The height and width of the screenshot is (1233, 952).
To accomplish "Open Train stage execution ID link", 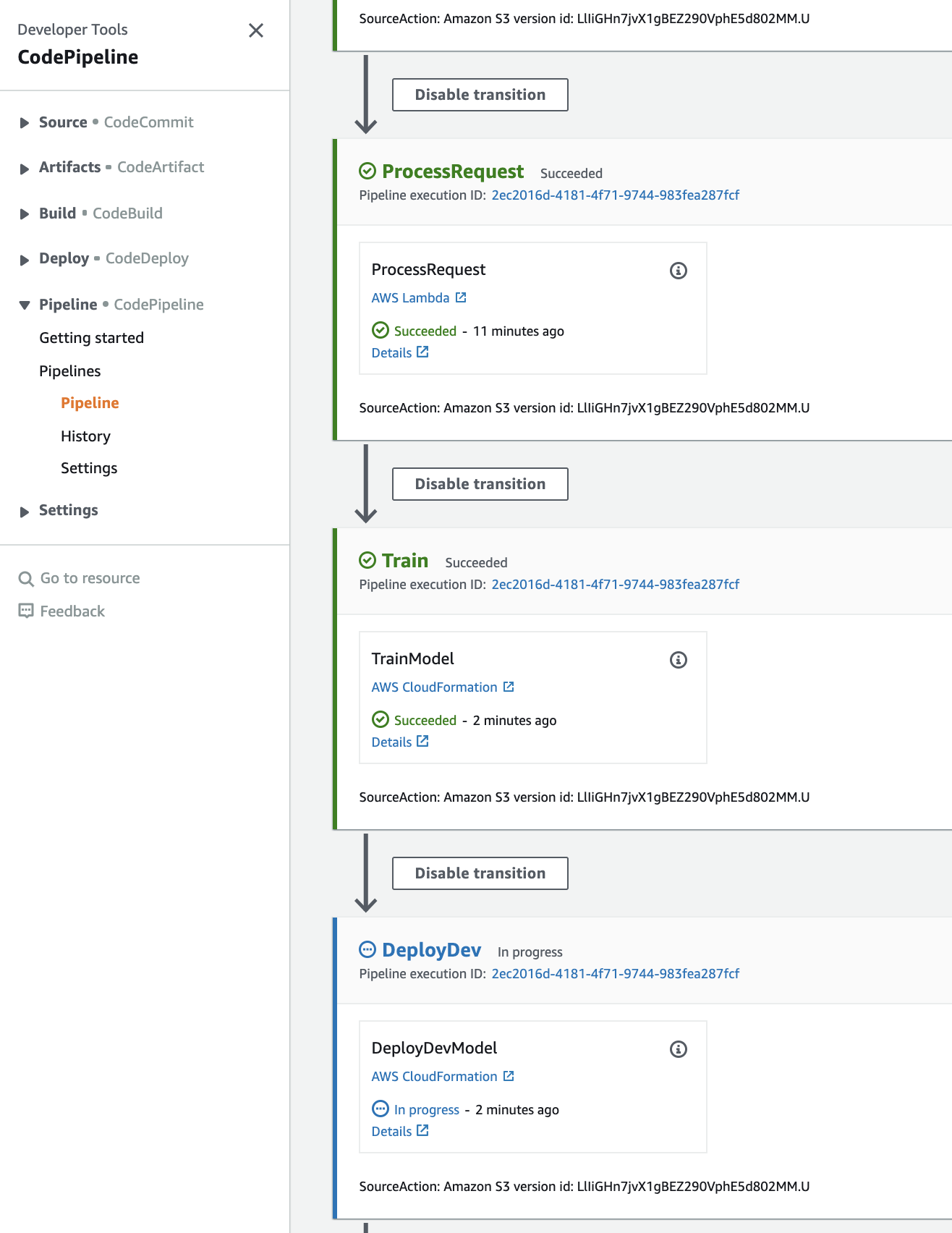I will (616, 585).
